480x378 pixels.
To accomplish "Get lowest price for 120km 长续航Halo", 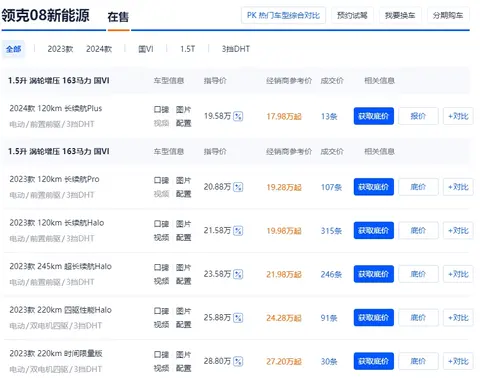I will 374,230.
